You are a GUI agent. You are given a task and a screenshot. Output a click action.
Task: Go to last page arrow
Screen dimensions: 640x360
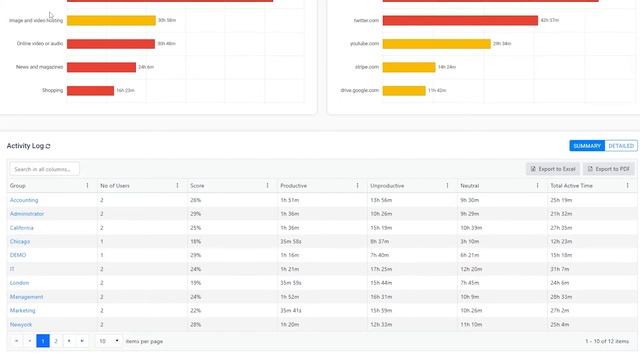coord(82,341)
